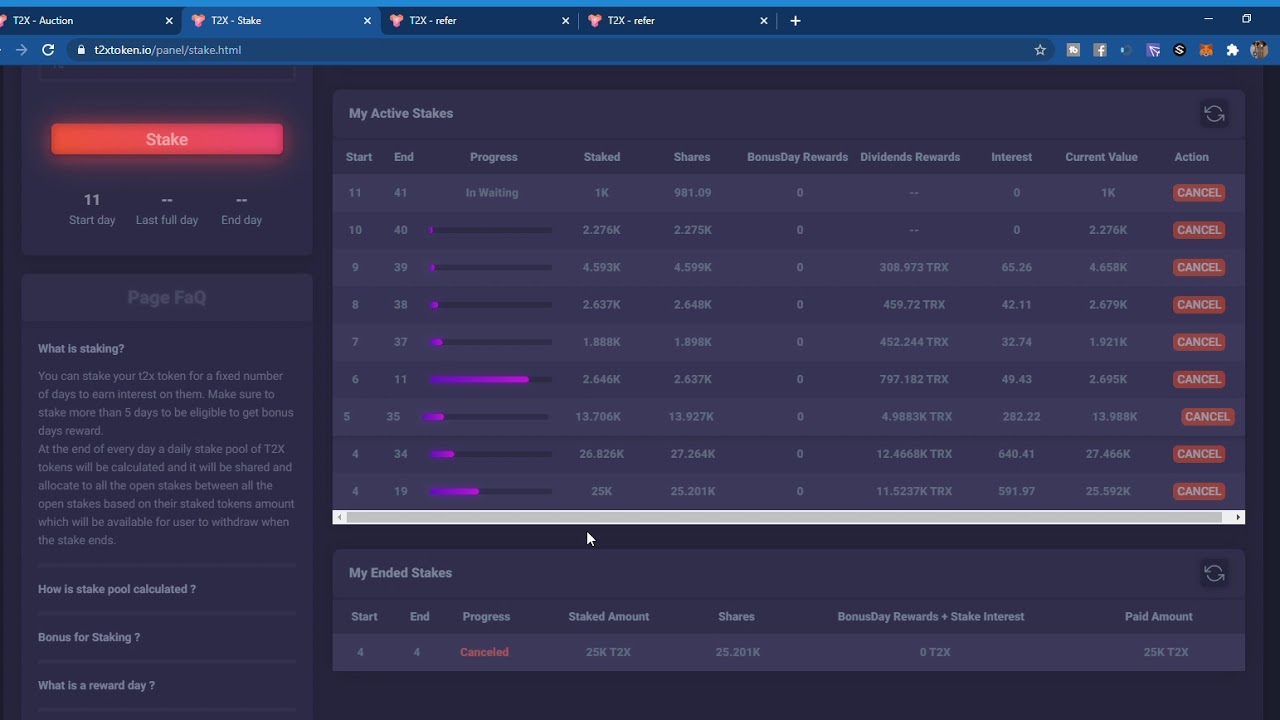This screenshot has width=1280, height=720.
Task: Open the browser Extensions puzzle icon
Action: point(1232,50)
